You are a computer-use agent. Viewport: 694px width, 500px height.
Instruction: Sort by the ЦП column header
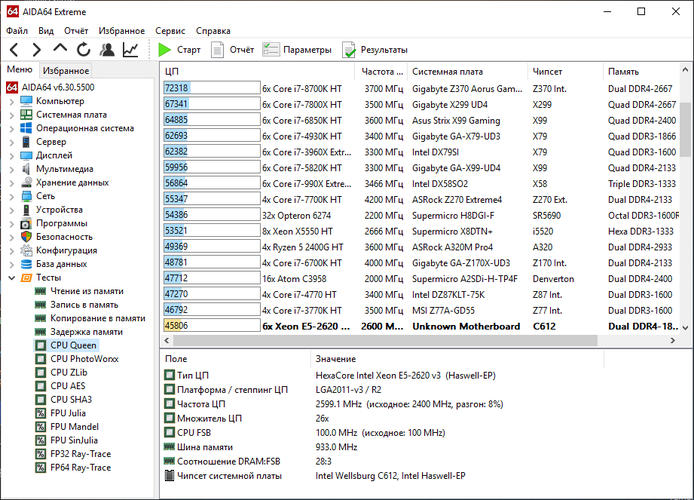[x=258, y=72]
